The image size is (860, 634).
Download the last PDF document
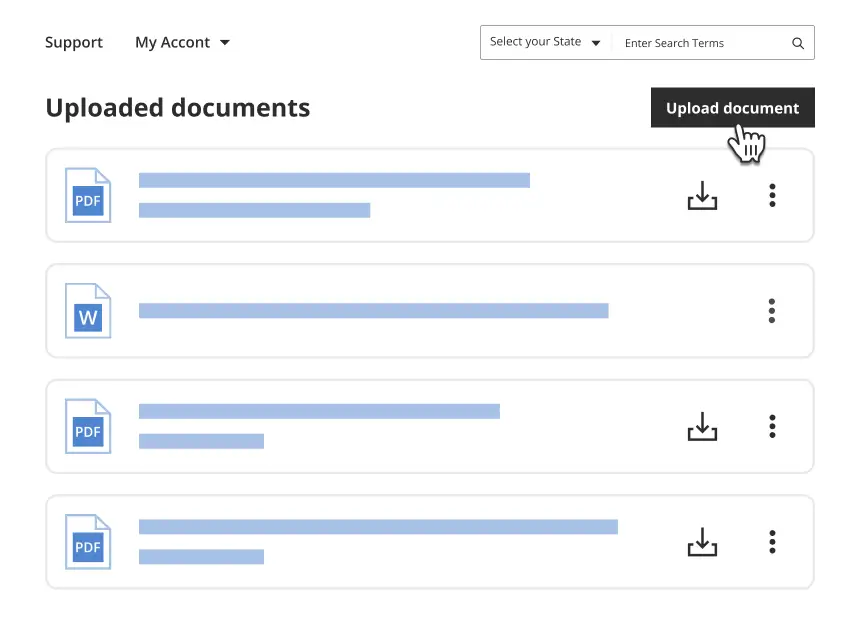pos(702,542)
